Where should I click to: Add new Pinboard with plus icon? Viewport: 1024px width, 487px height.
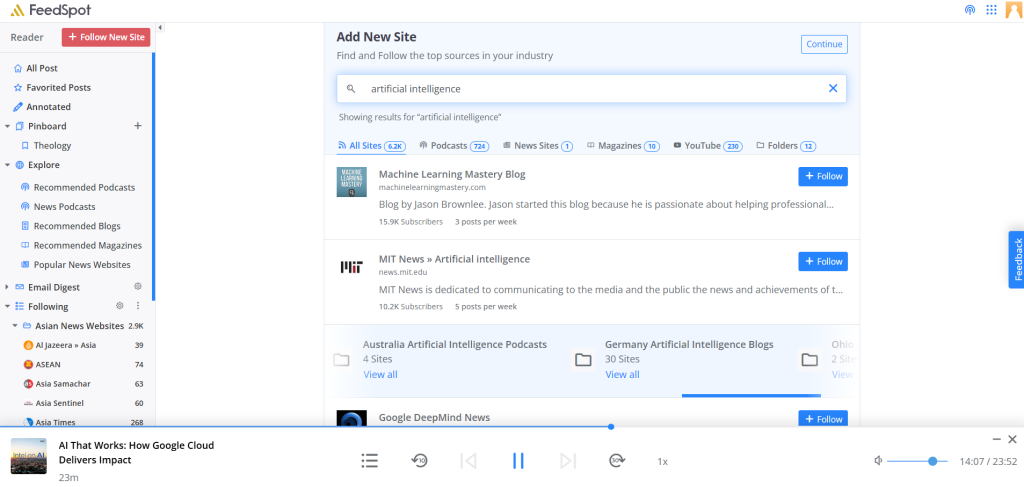pyautogui.click(x=138, y=126)
